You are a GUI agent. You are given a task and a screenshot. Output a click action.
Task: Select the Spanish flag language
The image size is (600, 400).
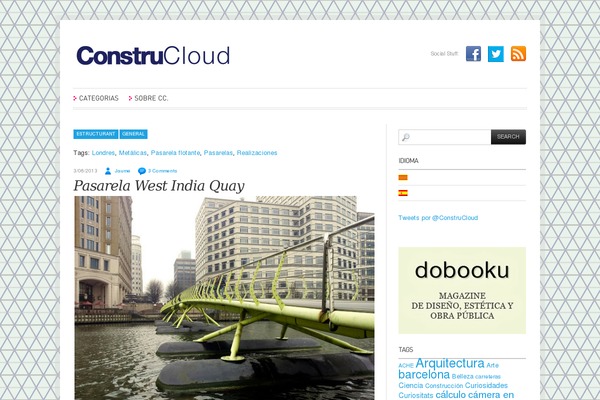pyautogui.click(x=403, y=193)
